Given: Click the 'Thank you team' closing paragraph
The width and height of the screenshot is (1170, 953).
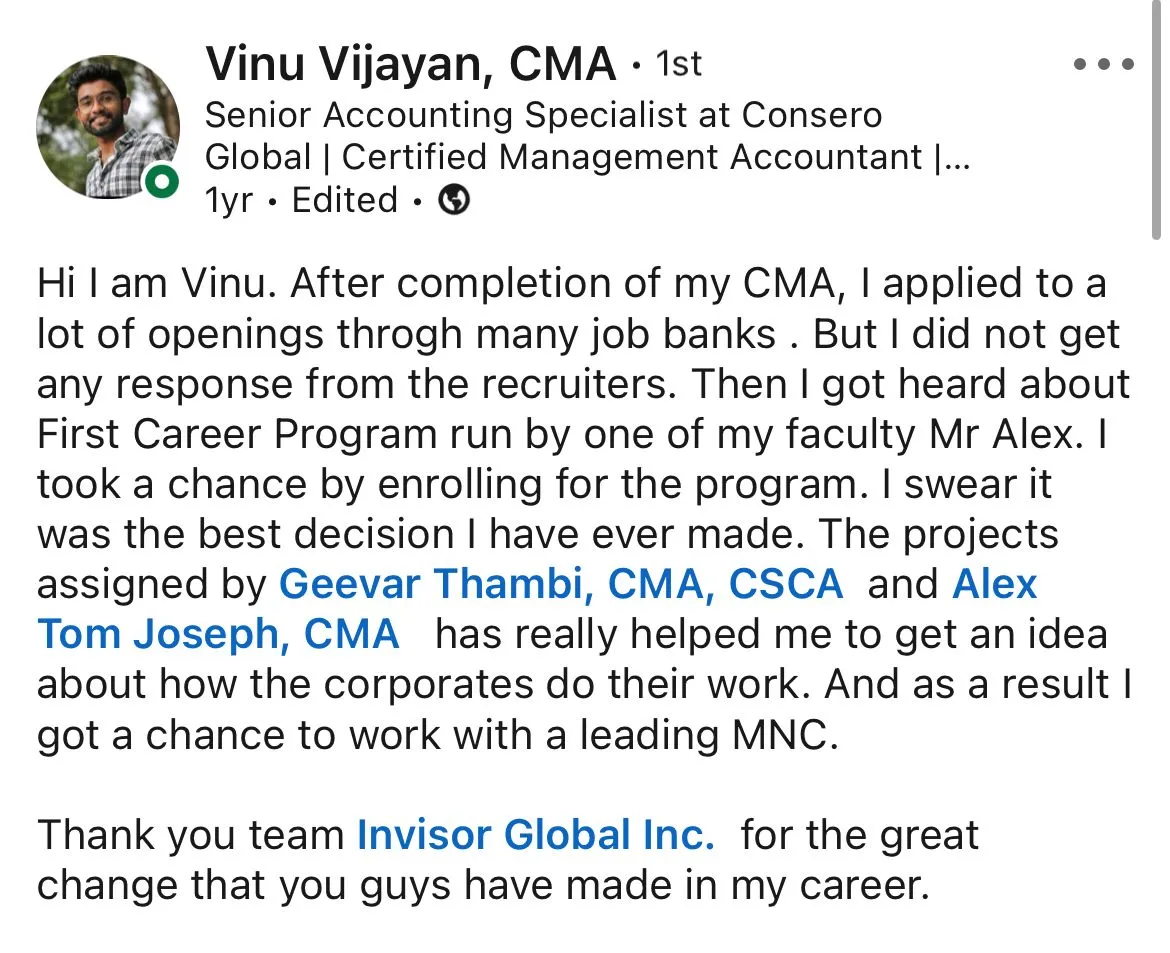Looking at the screenshot, I should [x=507, y=860].
